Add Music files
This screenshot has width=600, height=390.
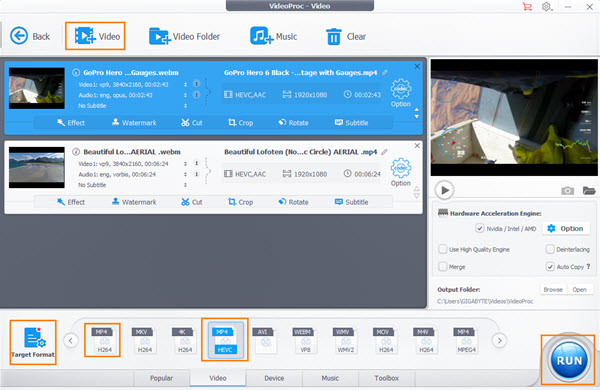point(273,36)
